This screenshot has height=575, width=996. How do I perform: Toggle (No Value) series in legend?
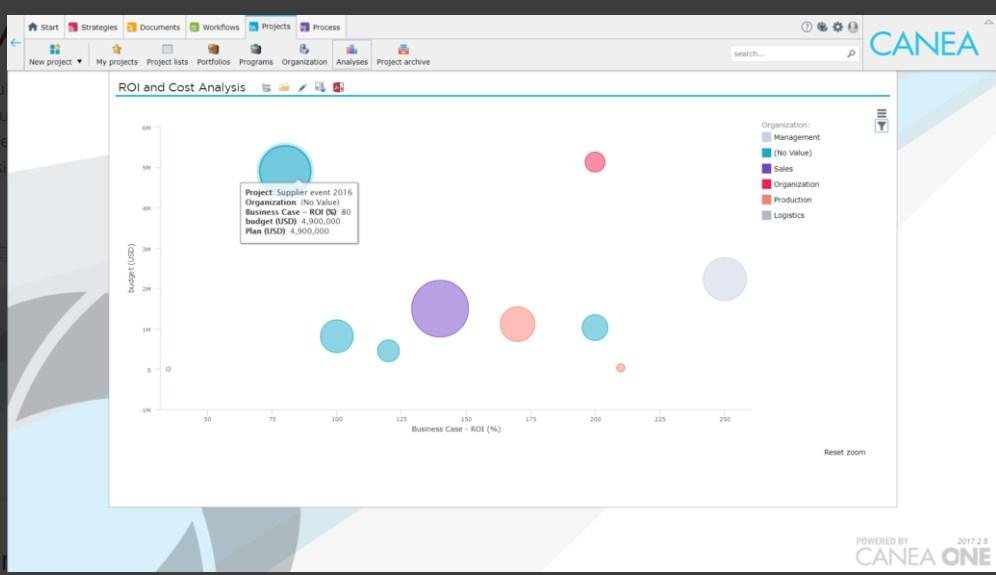tap(787, 153)
